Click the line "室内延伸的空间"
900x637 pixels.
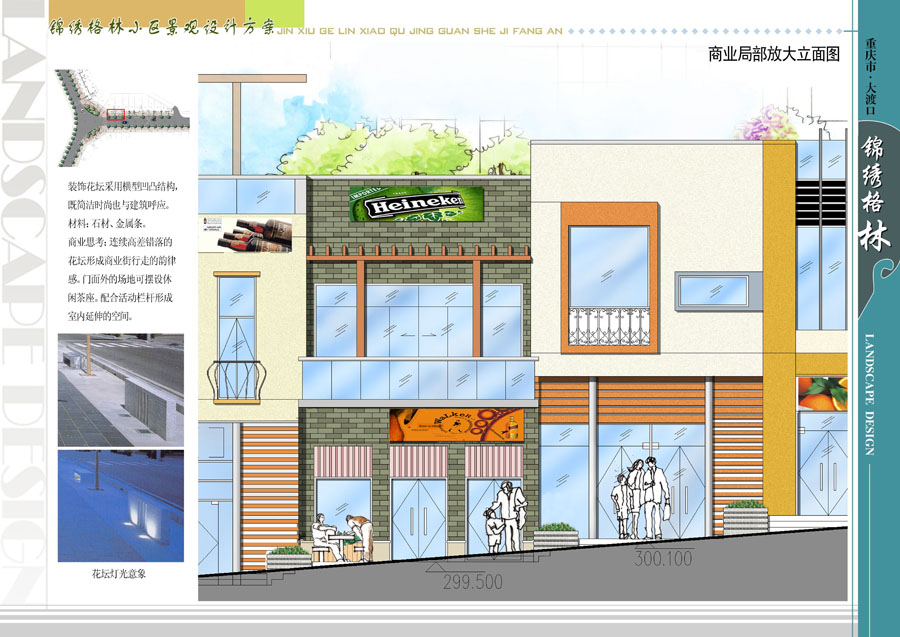tap(100, 316)
